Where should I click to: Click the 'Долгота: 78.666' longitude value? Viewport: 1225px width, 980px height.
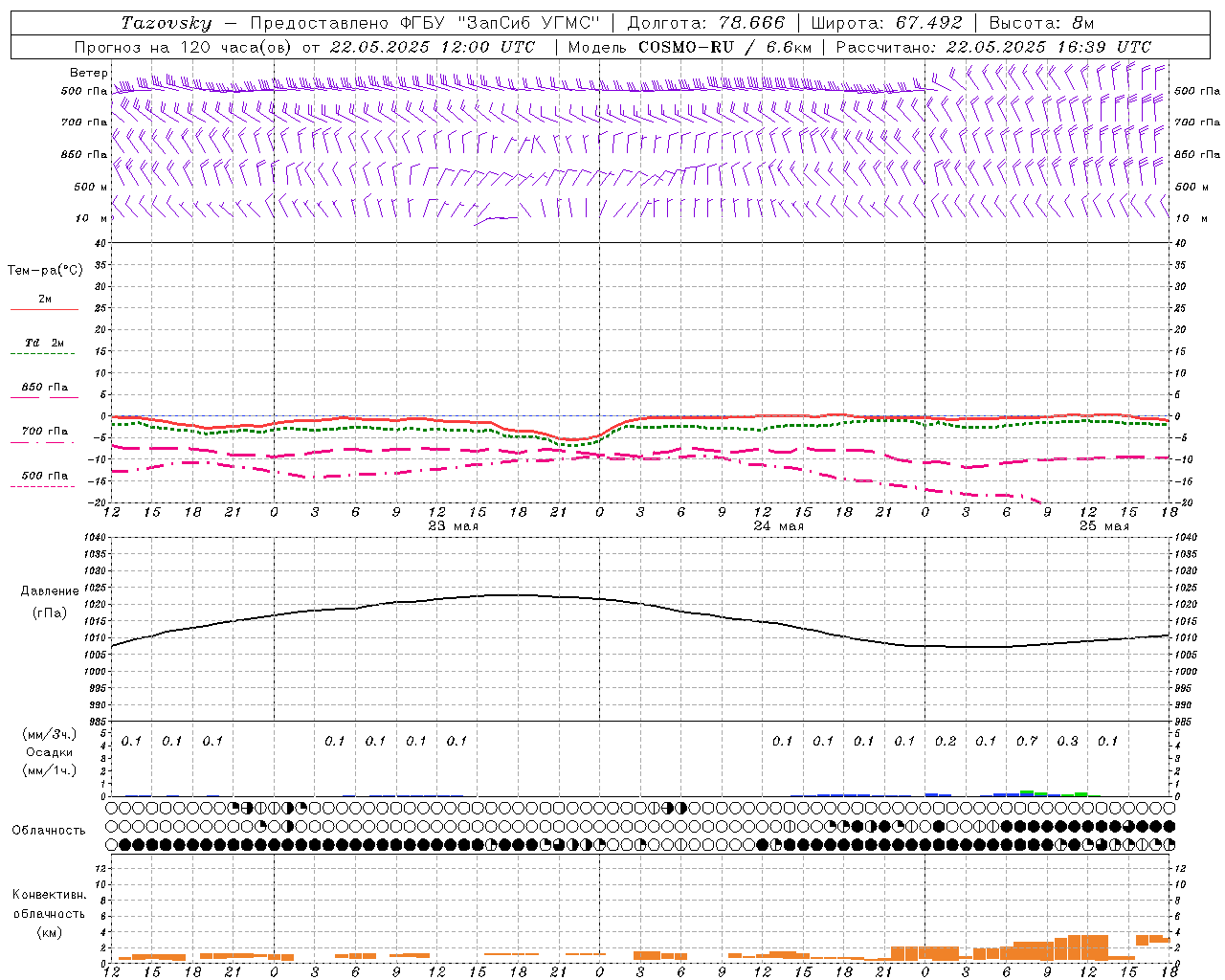[705, 23]
